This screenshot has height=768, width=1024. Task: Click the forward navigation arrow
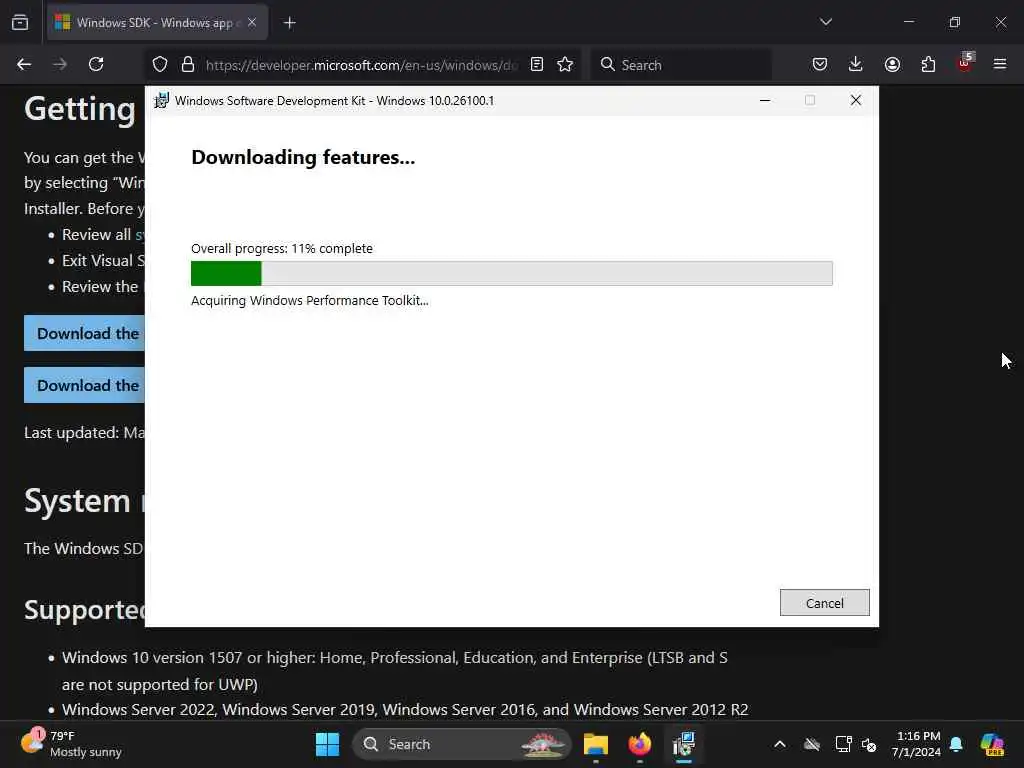[x=60, y=65]
